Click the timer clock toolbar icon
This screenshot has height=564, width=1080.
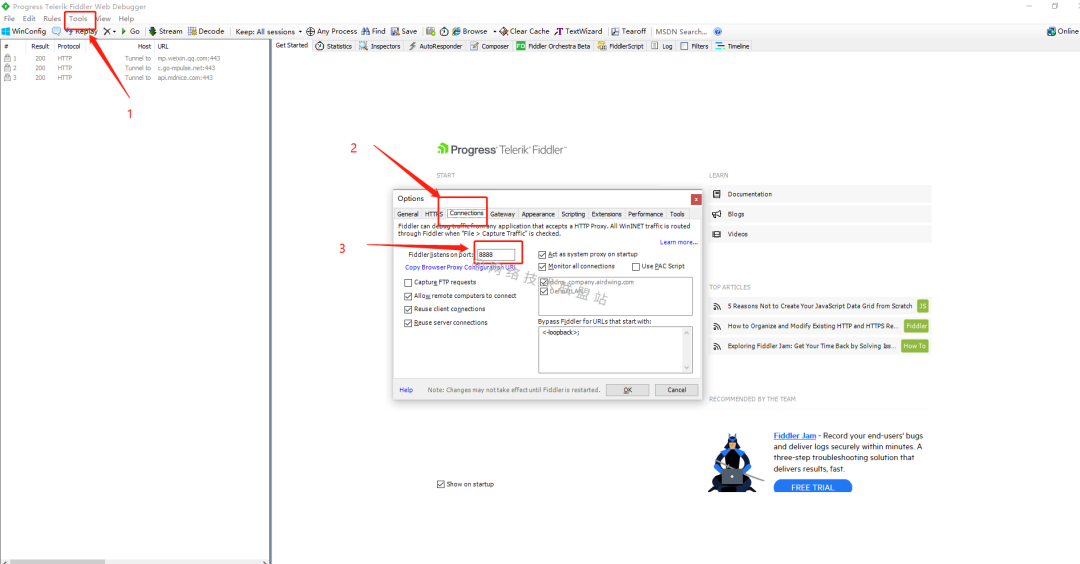point(444,32)
